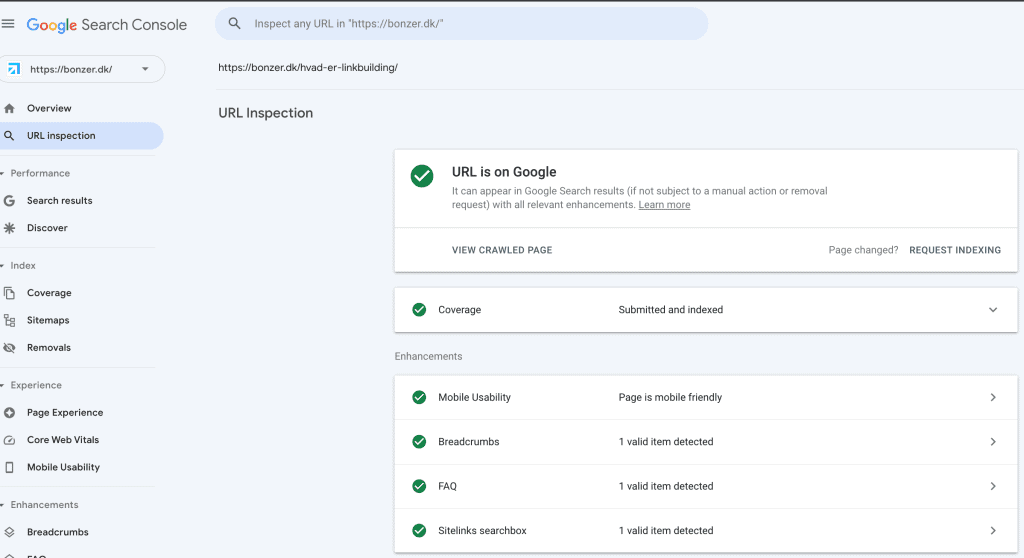
Task: Open the bonzer.dk property selector dropdown
Action: click(x=82, y=69)
